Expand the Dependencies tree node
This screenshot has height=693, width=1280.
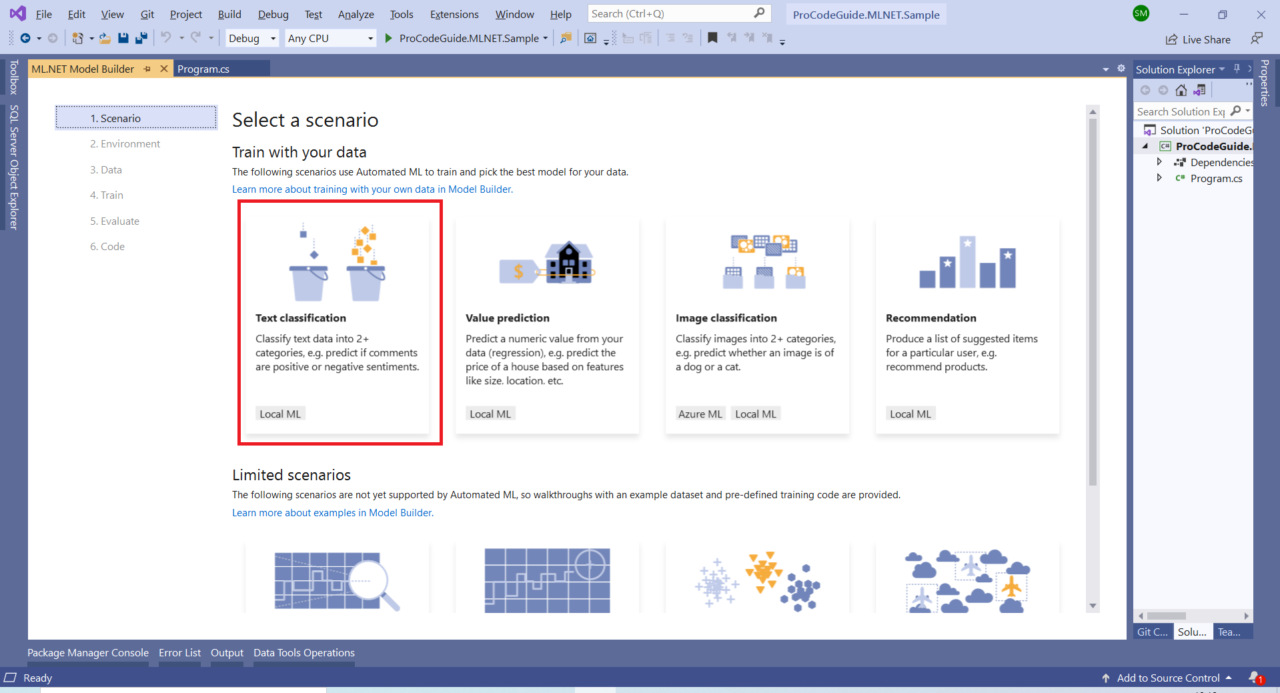coord(1160,162)
